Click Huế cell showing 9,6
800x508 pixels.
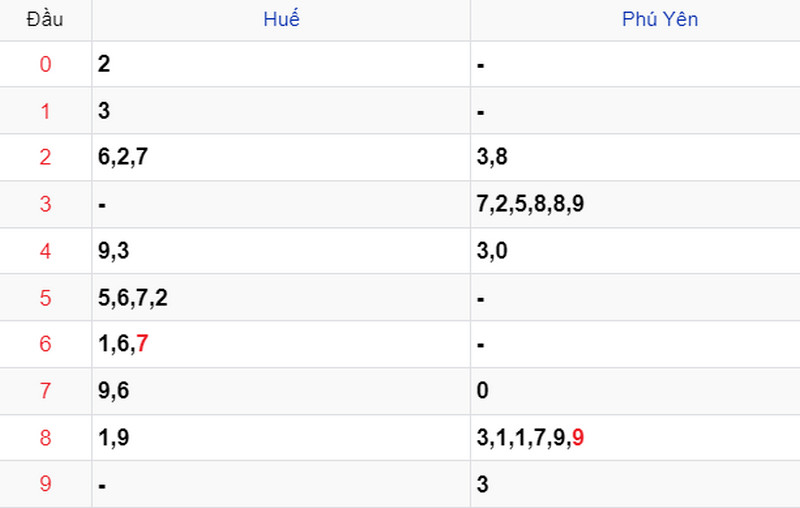[281, 391]
